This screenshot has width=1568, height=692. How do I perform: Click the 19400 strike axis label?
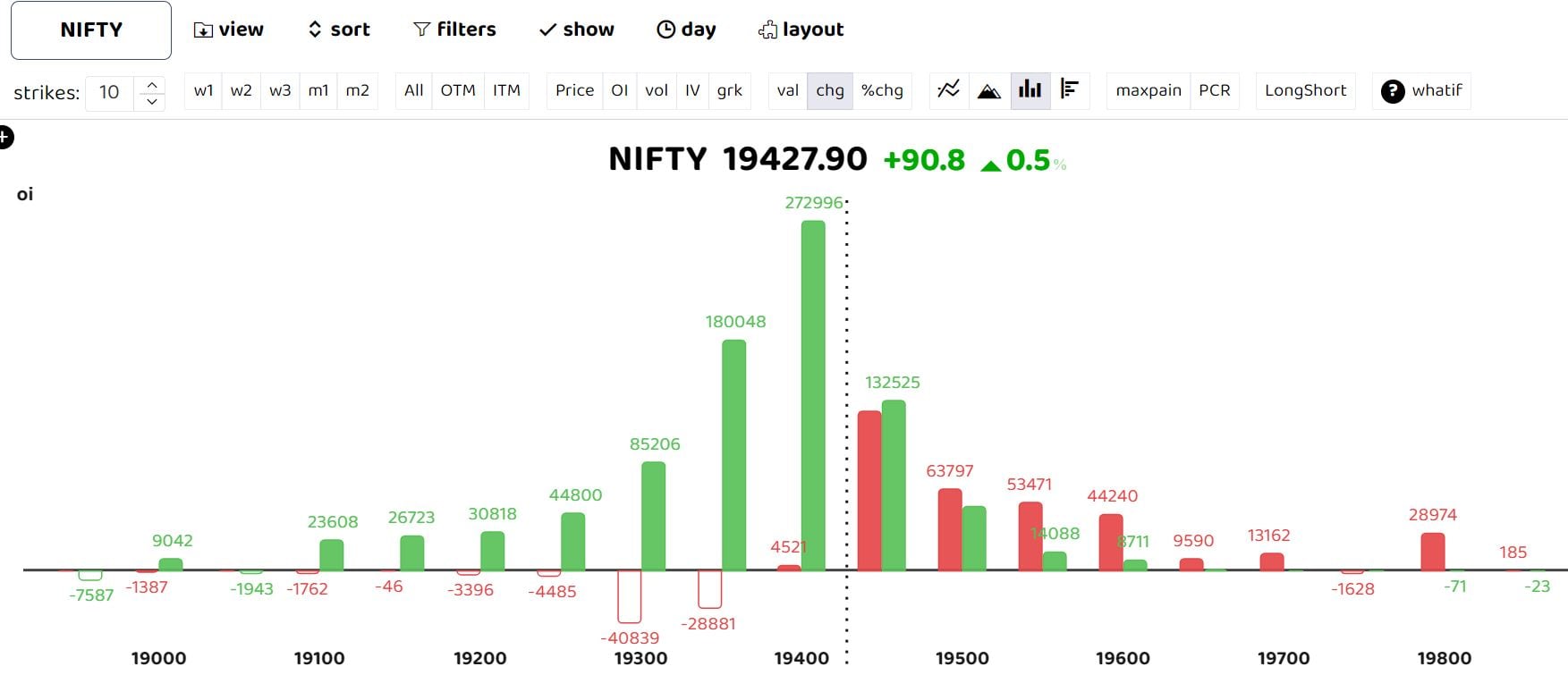pos(801,659)
